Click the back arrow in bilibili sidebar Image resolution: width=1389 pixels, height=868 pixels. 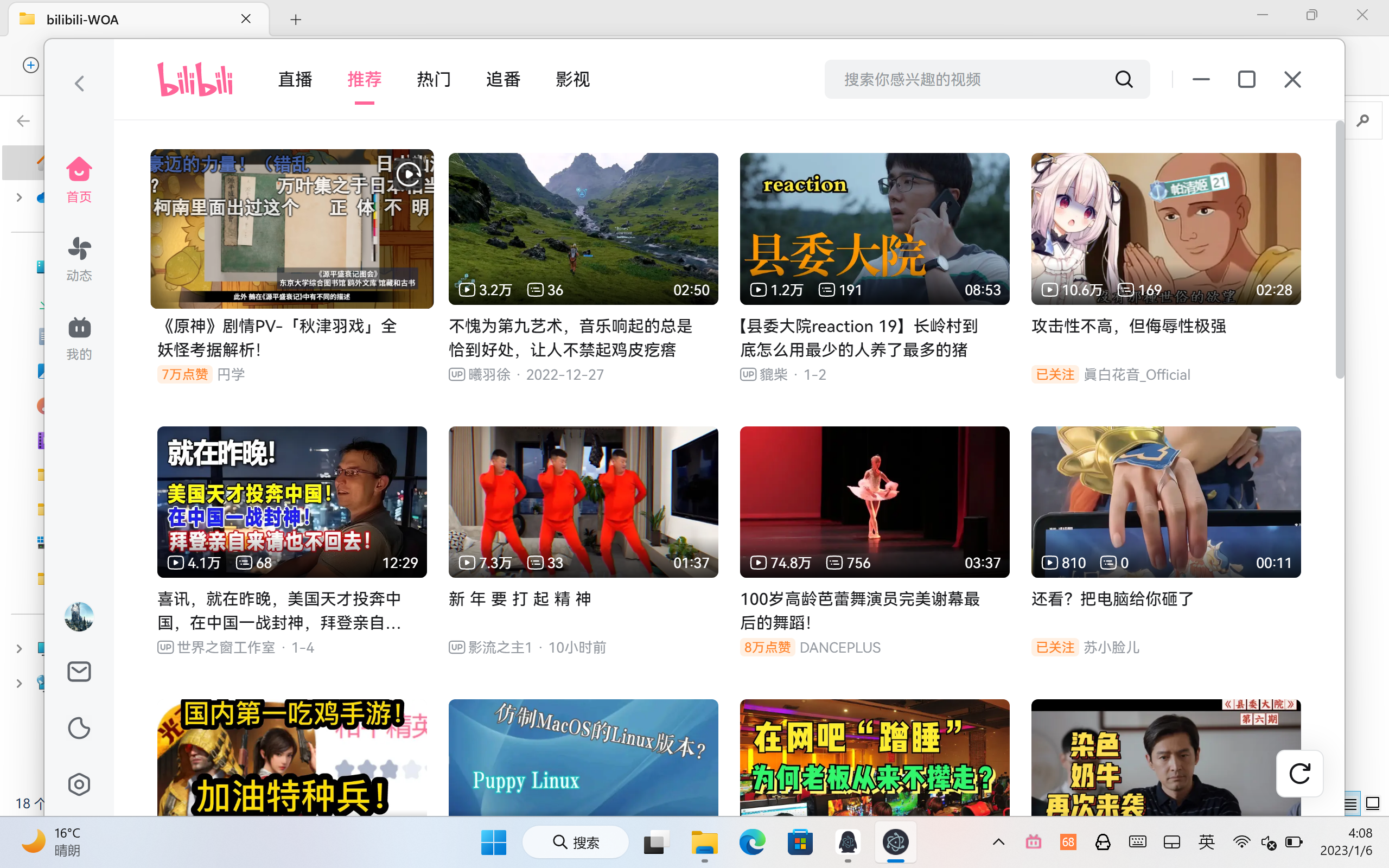pyautogui.click(x=79, y=84)
